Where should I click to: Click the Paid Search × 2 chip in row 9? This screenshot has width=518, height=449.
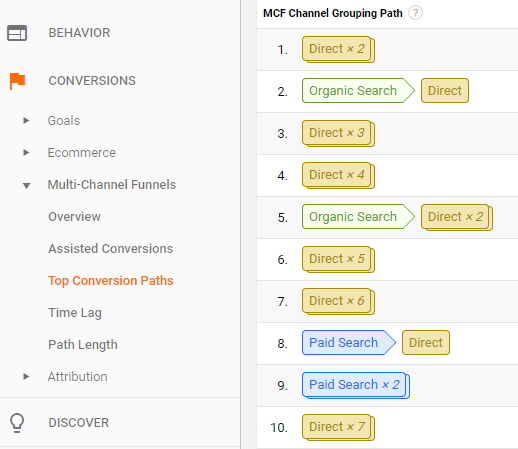356,385
